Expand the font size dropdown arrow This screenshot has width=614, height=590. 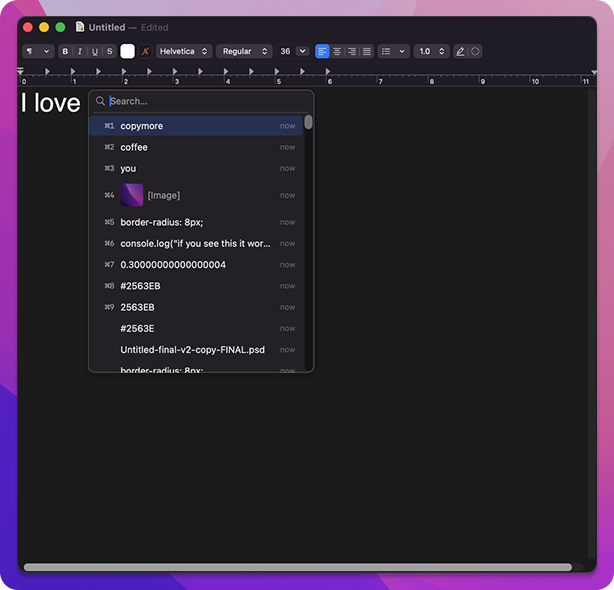pyautogui.click(x=303, y=51)
